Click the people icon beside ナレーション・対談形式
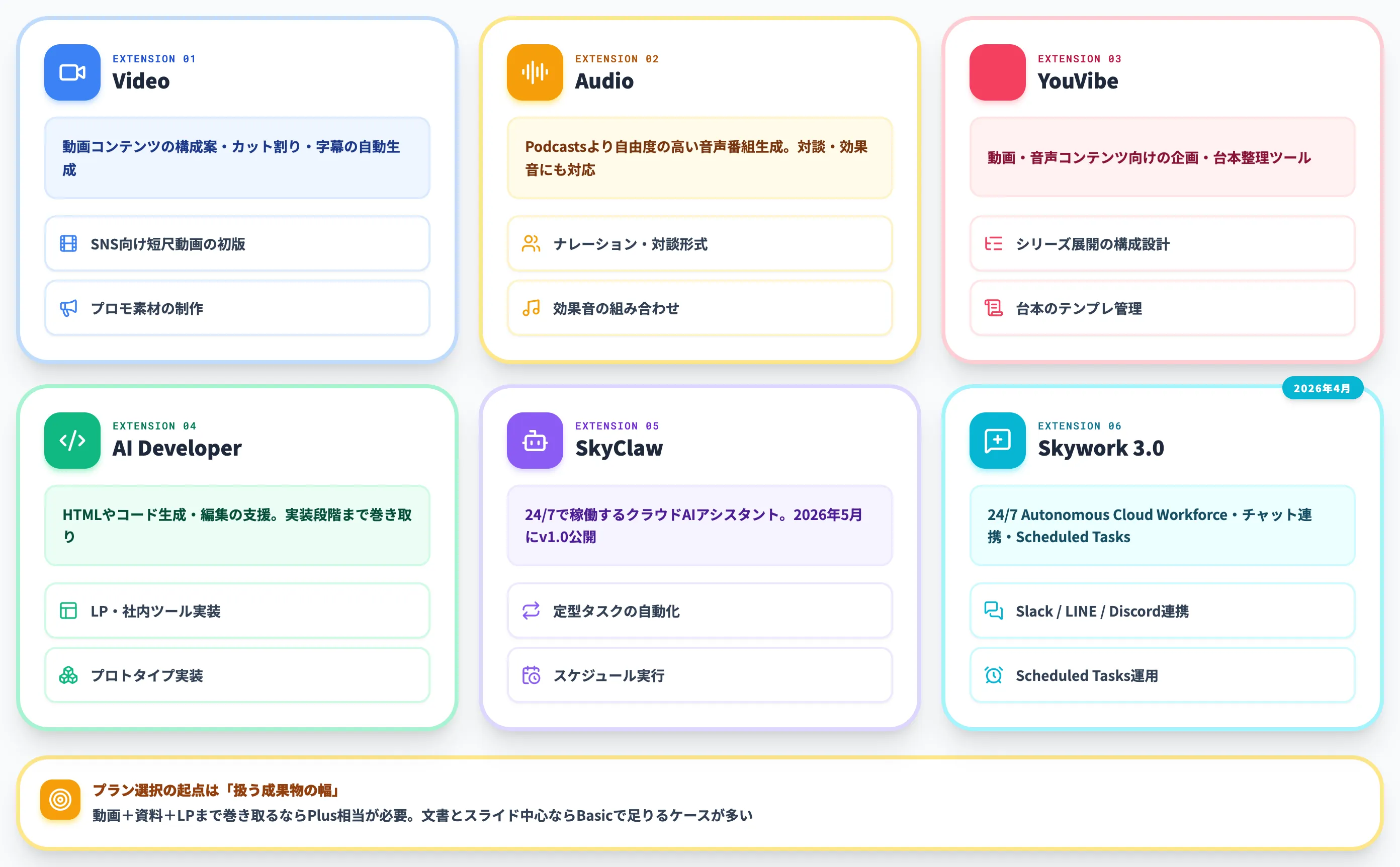Image resolution: width=1400 pixels, height=867 pixels. point(531,244)
